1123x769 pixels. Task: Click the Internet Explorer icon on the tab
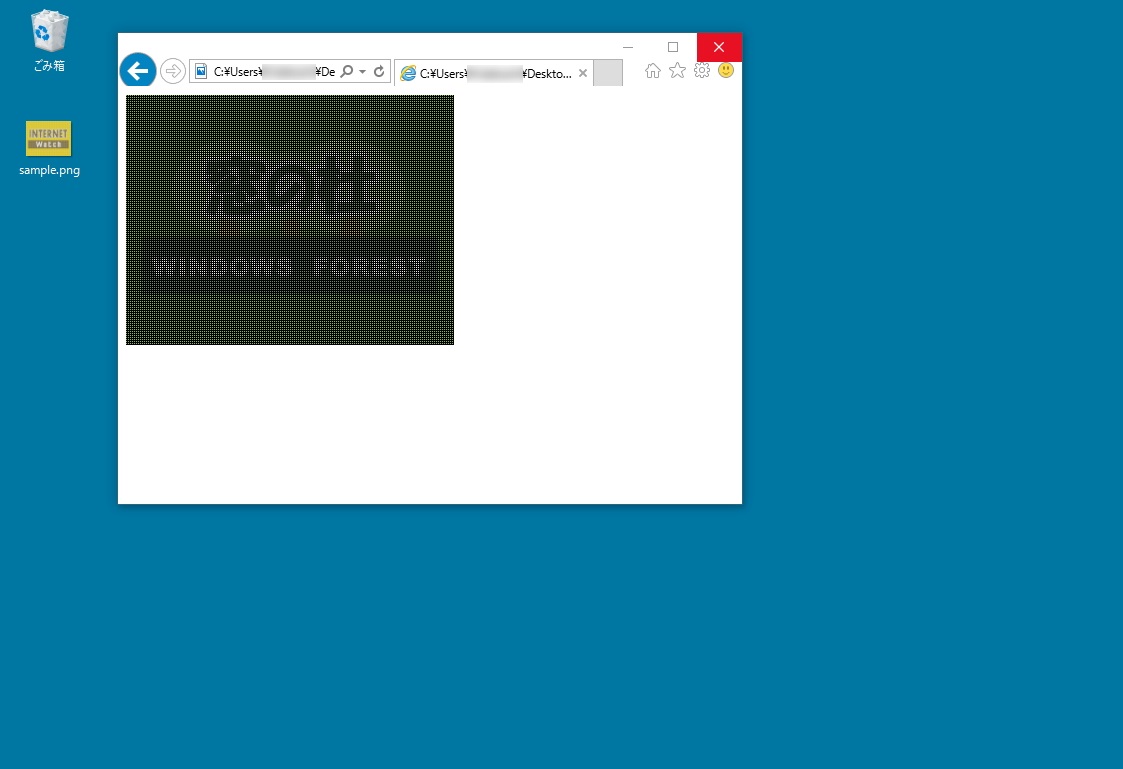[x=409, y=73]
